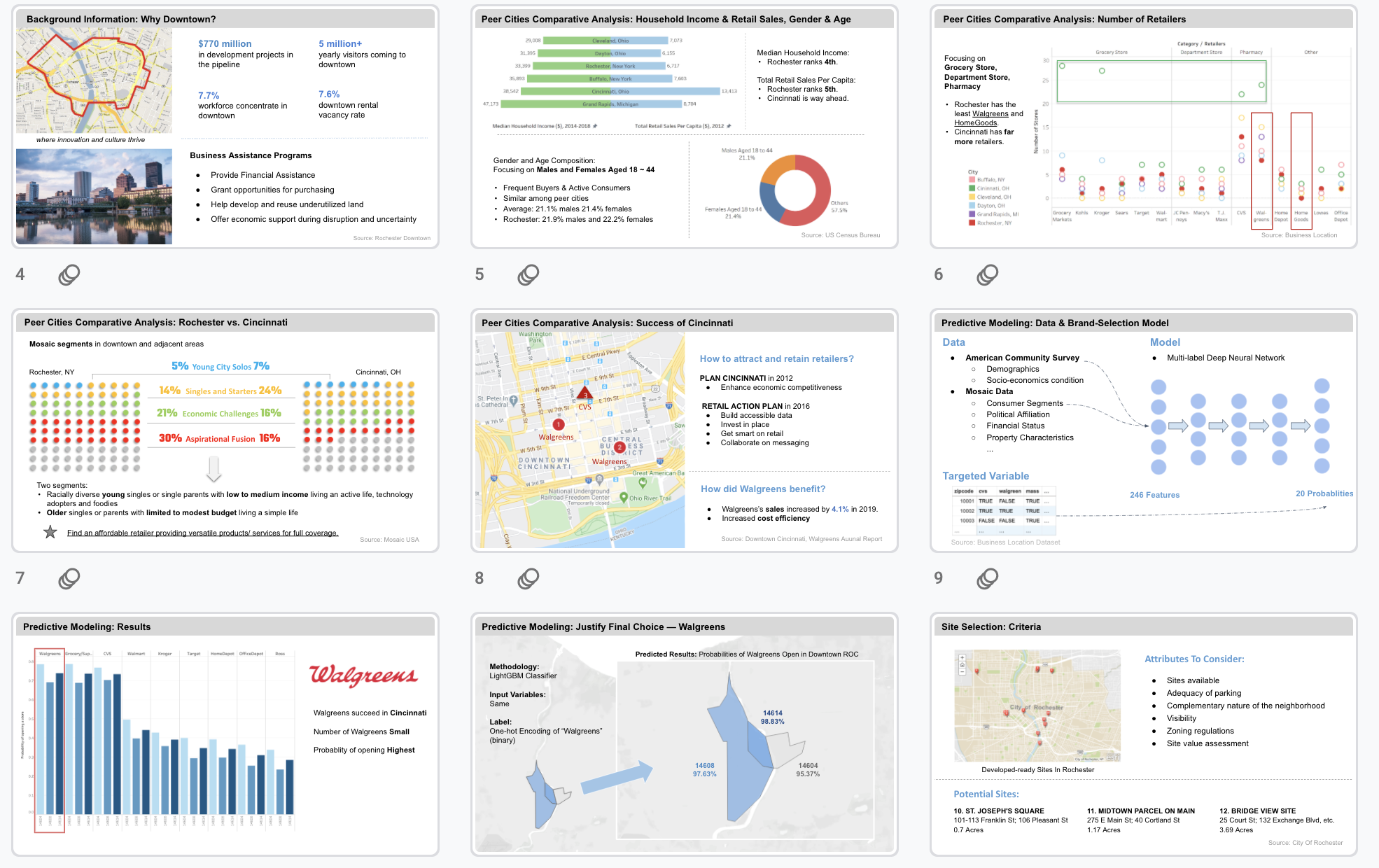Click the overlapping circles icon under slide 6
The height and width of the screenshot is (868, 1379).
point(988,274)
